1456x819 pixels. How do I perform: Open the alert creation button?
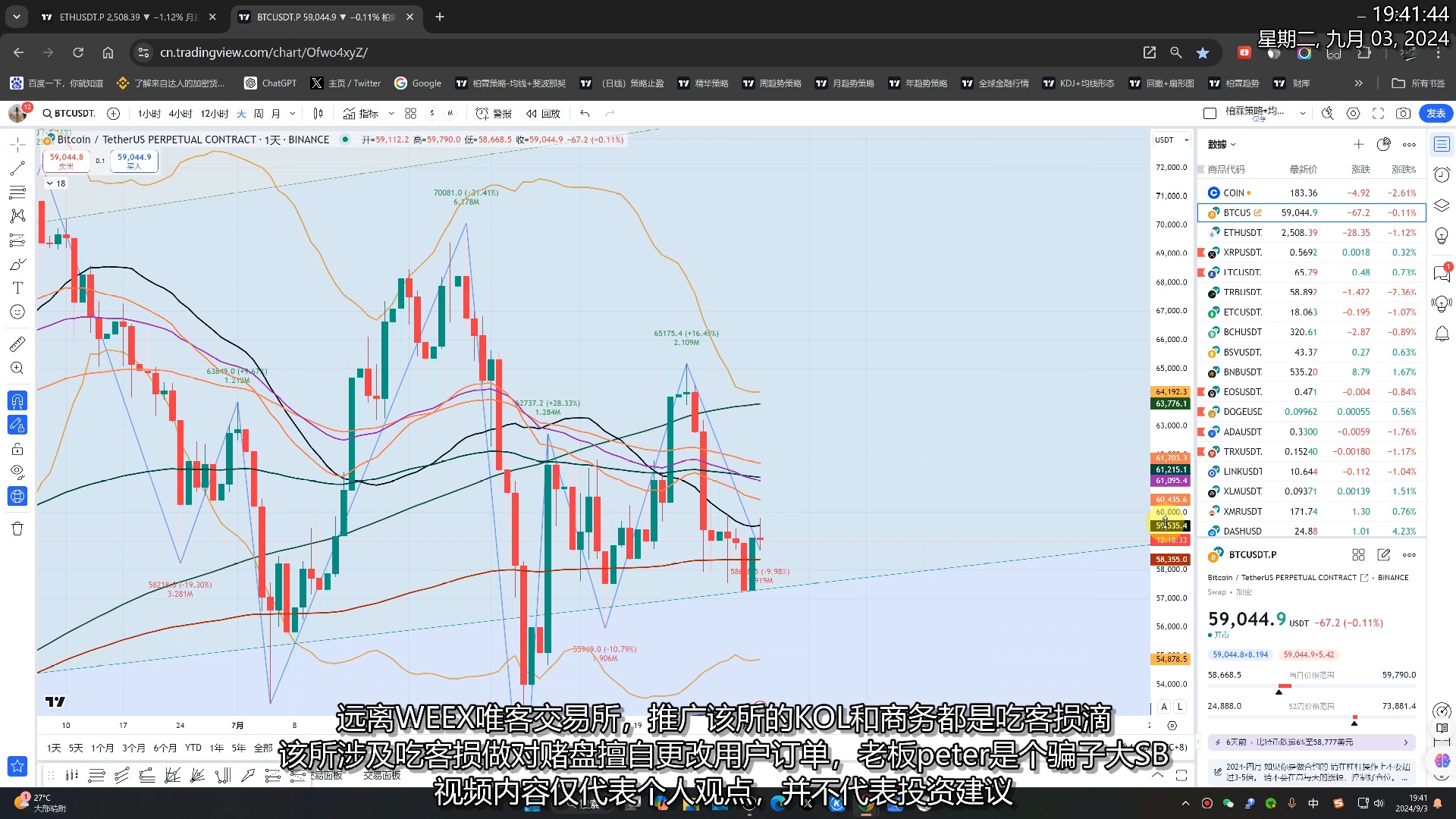[x=494, y=114]
